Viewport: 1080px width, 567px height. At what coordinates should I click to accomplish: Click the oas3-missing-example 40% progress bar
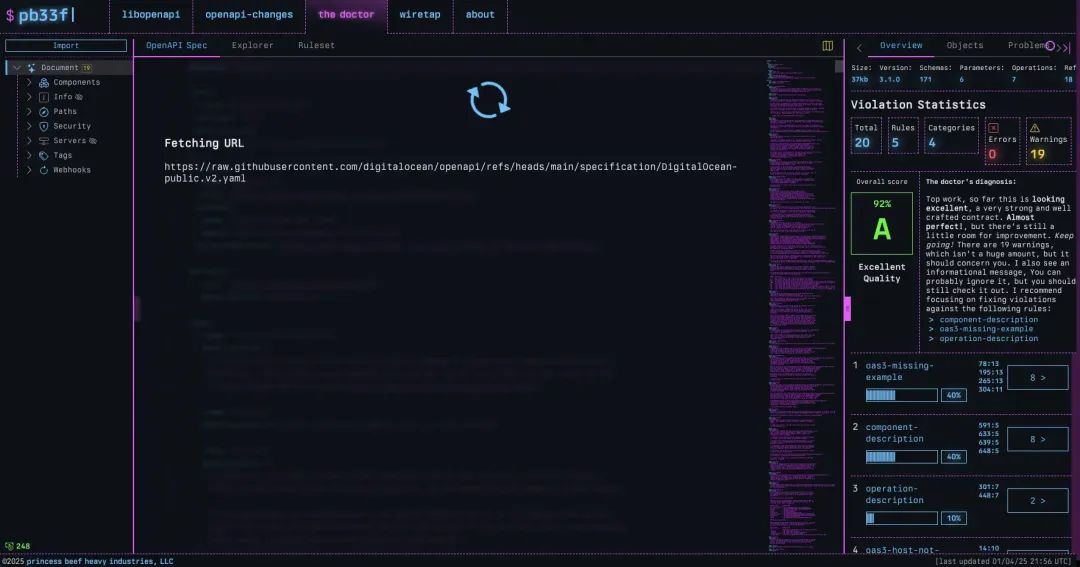(x=901, y=395)
